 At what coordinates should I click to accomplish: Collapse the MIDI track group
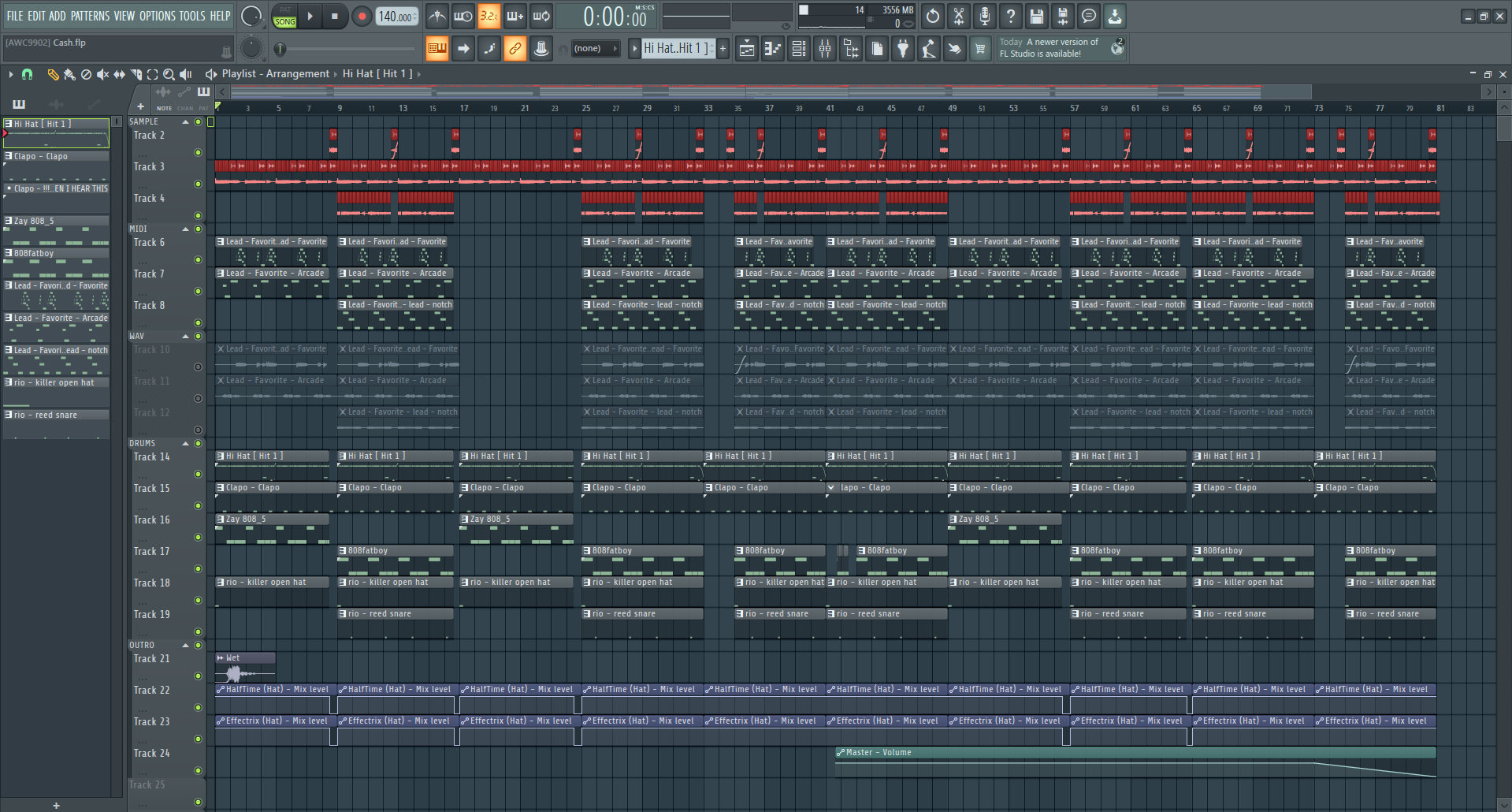pyautogui.click(x=186, y=229)
